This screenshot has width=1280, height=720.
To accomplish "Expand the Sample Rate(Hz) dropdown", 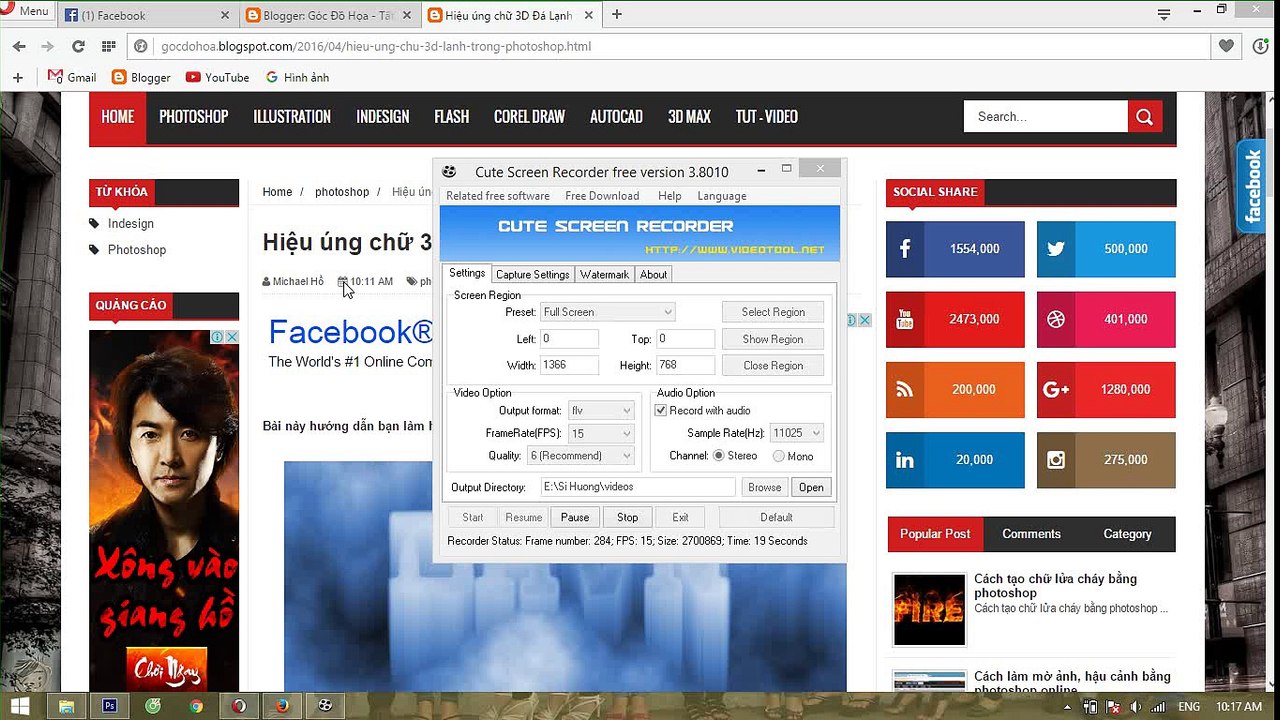I will point(796,433).
